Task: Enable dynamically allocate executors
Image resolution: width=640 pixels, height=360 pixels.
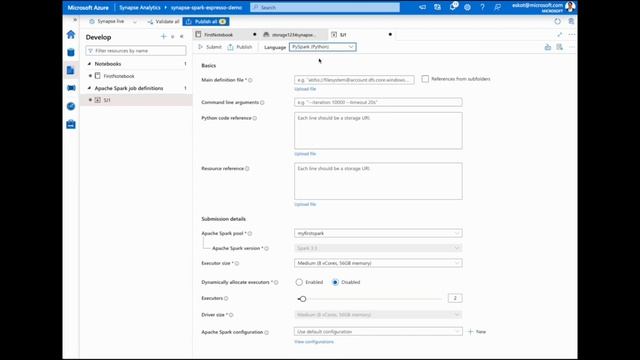Action: tap(299, 282)
